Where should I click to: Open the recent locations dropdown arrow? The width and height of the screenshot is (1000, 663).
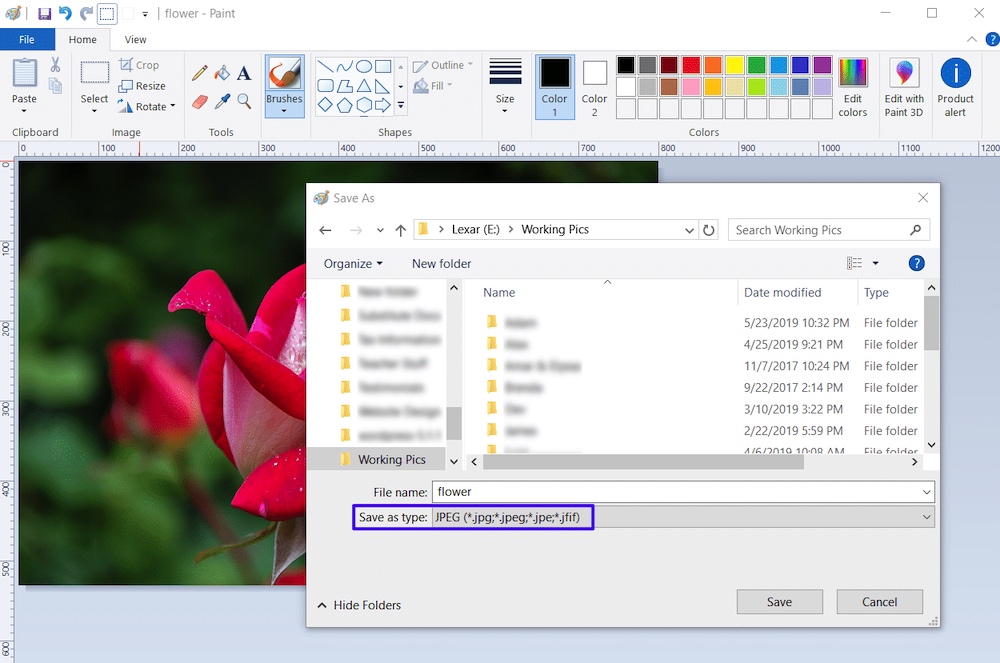tap(380, 230)
